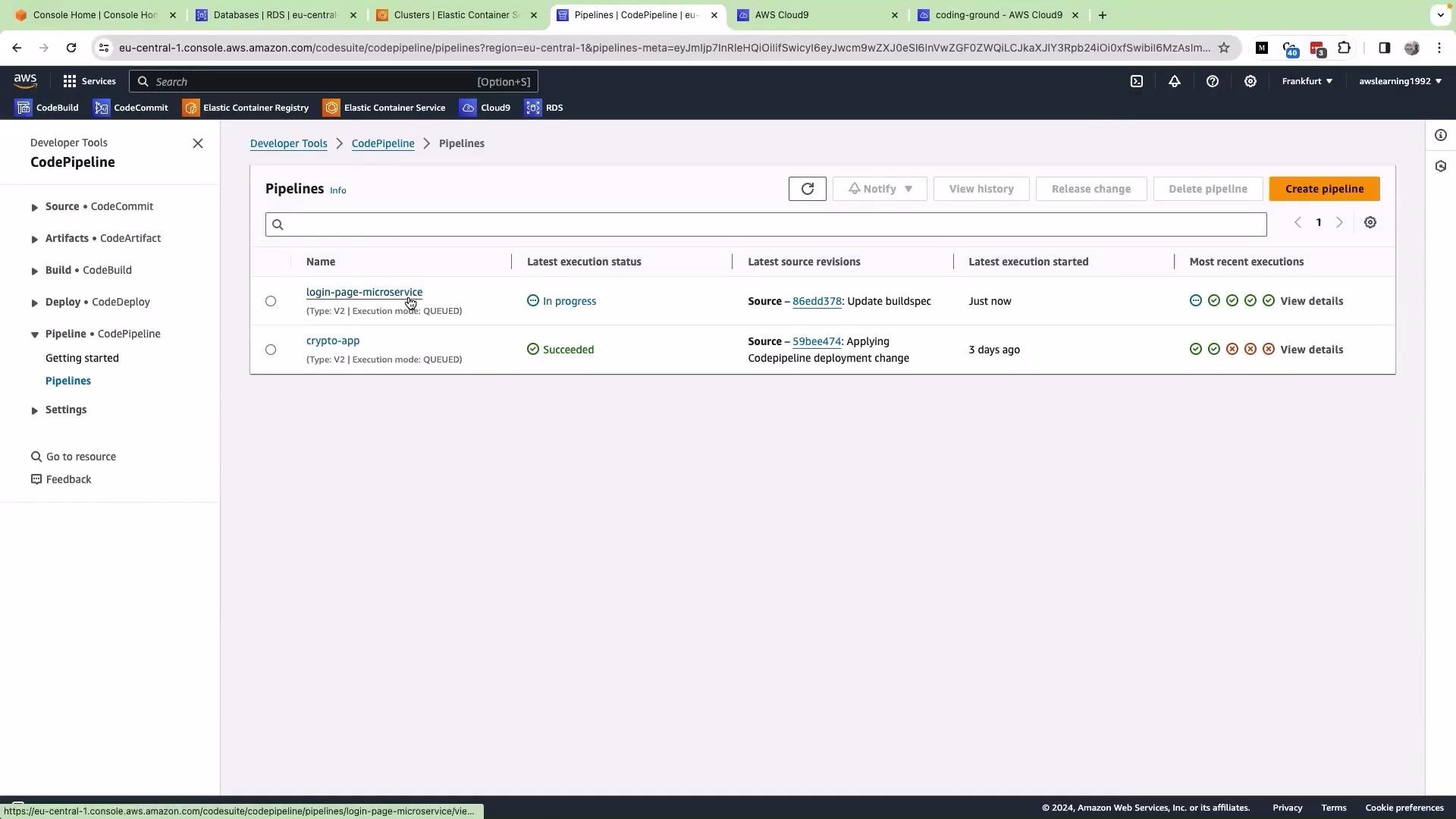The width and height of the screenshot is (1456, 819).
Task: Switch to the coding-ground AWS Cloud9 tab
Action: (998, 15)
